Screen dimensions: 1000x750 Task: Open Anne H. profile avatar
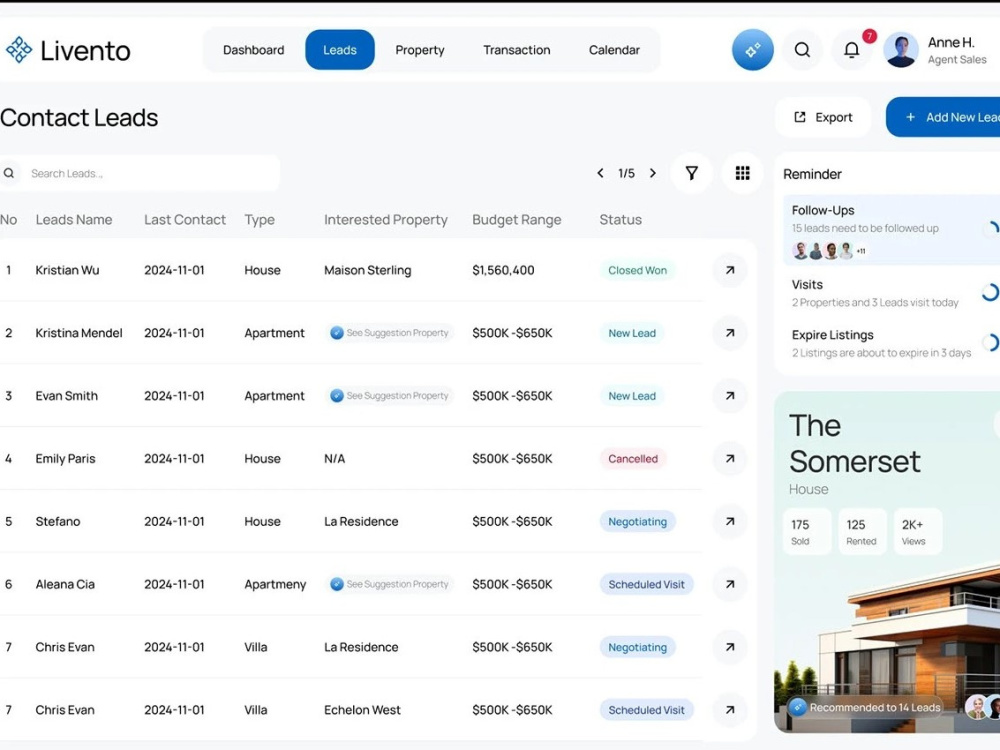pyautogui.click(x=901, y=50)
